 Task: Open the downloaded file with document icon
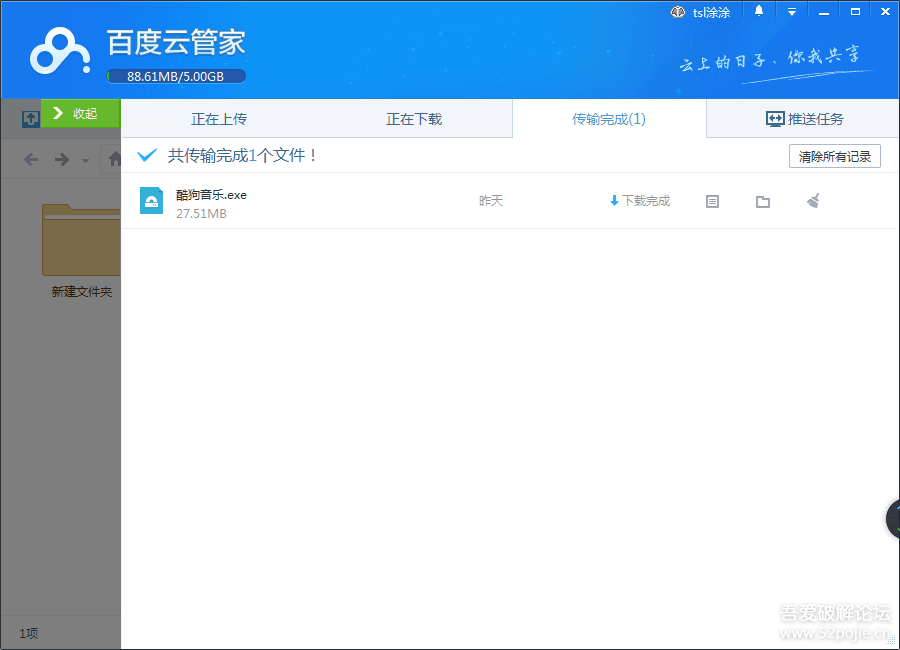(x=712, y=201)
